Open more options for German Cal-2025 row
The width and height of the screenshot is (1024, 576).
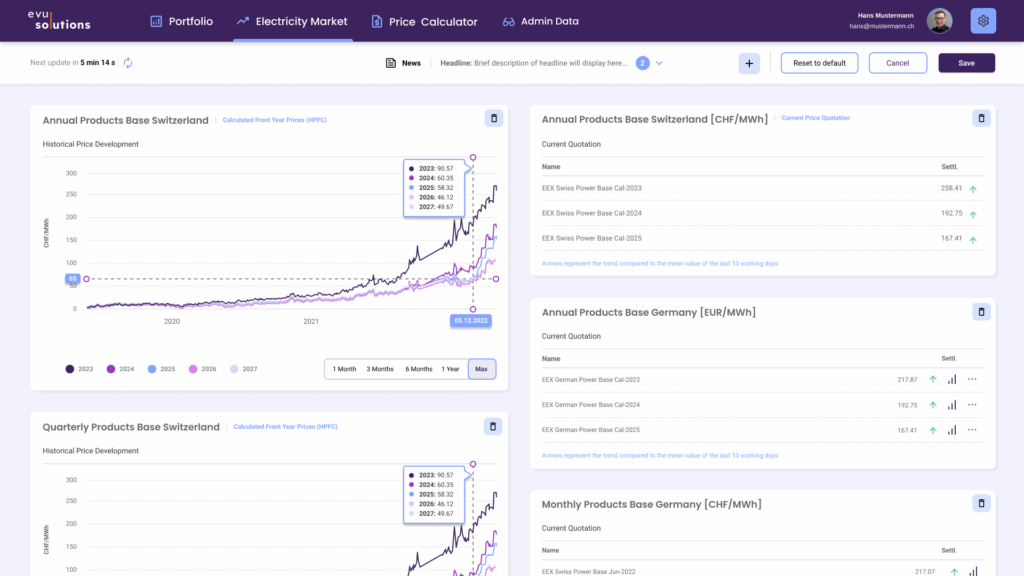coord(972,430)
